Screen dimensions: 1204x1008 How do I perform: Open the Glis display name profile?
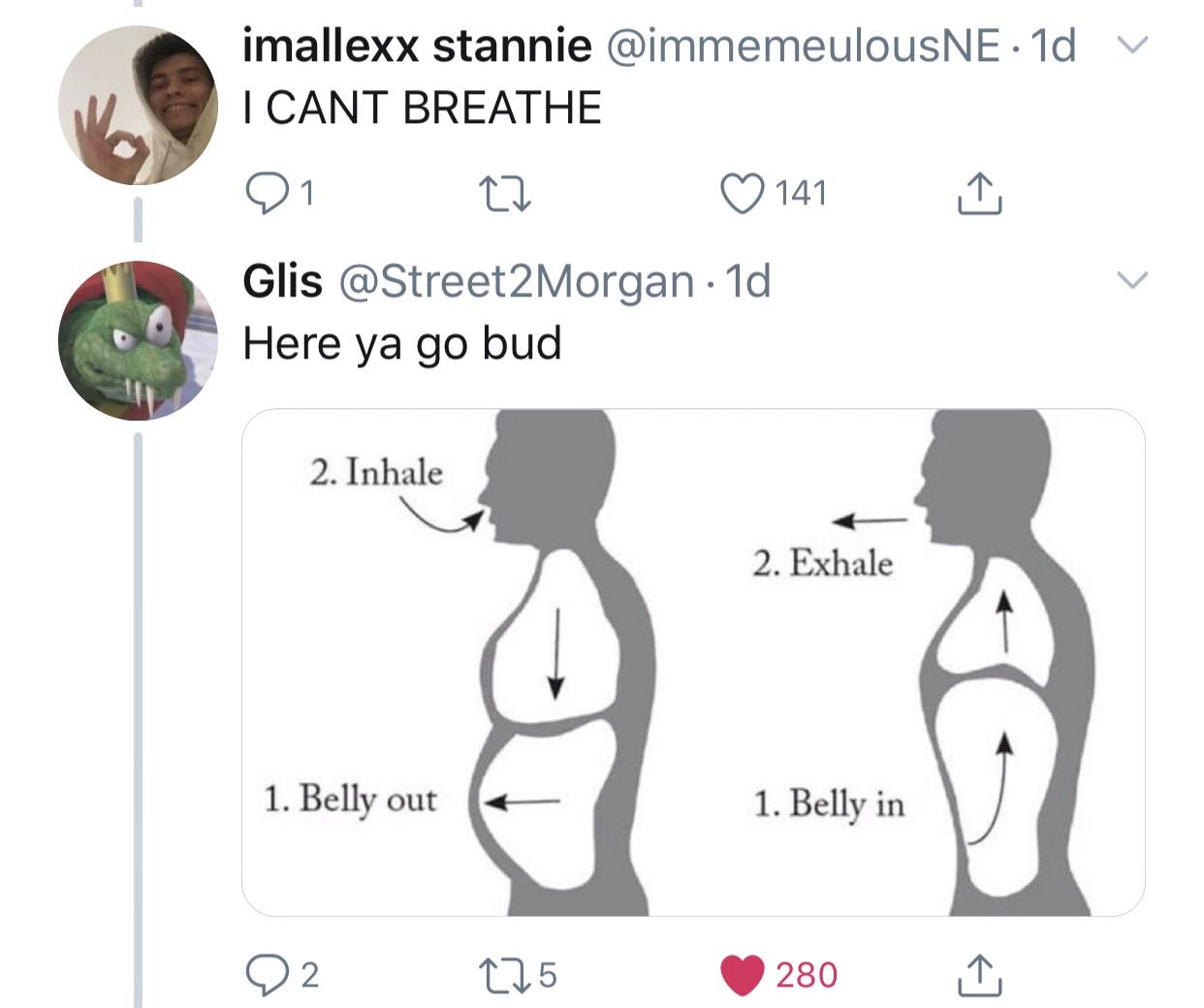click(x=282, y=281)
